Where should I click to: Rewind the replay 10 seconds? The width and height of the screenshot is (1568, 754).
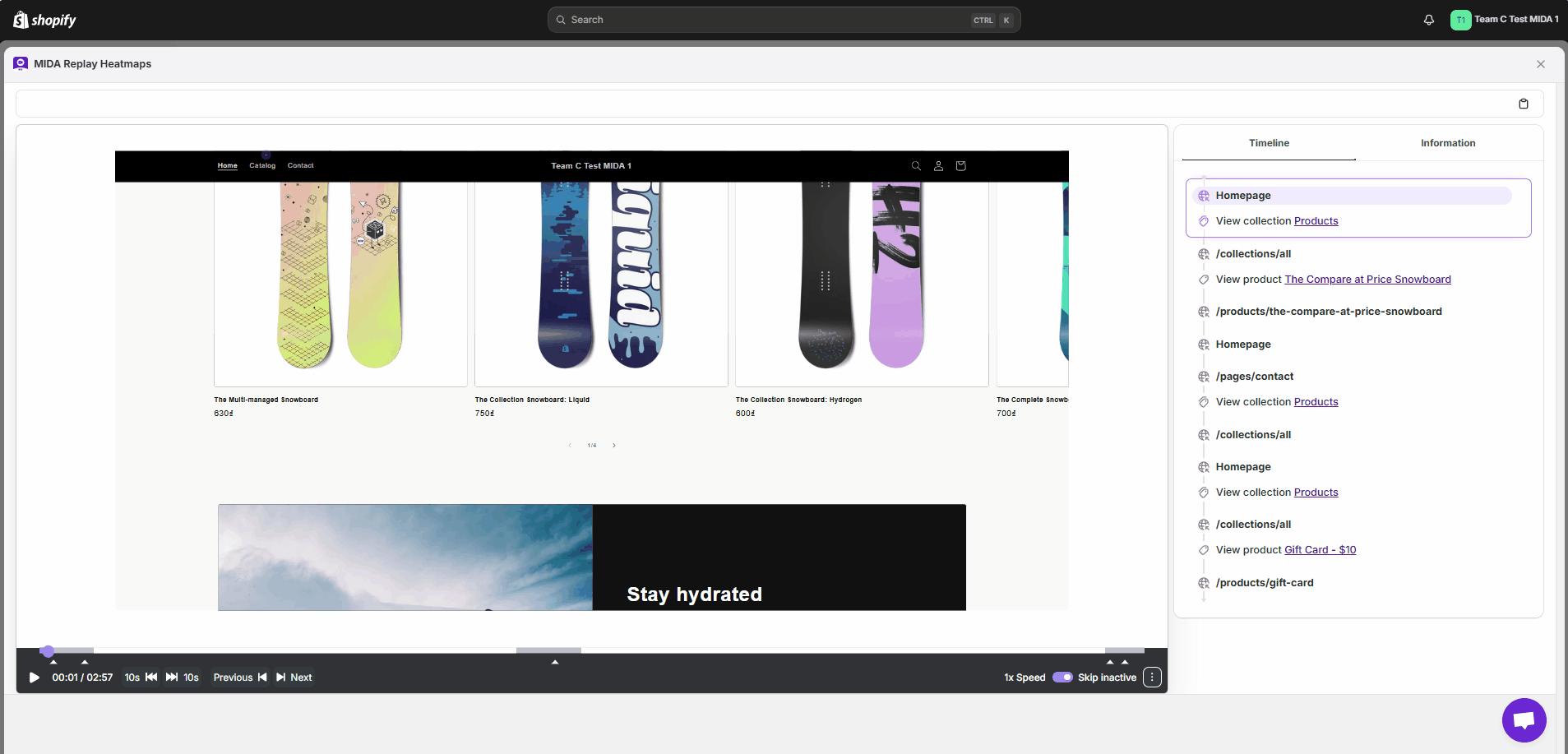(141, 678)
